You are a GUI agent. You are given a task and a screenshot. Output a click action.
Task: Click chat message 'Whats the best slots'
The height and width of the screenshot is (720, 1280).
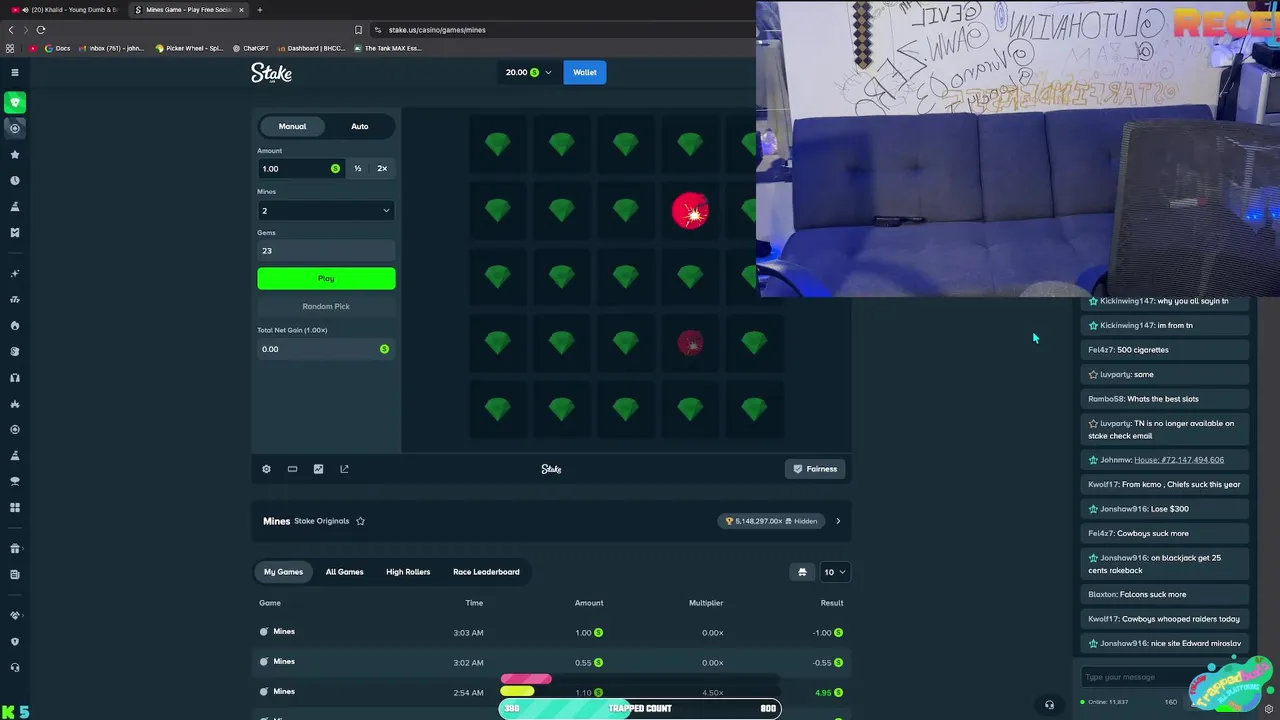click(1163, 399)
